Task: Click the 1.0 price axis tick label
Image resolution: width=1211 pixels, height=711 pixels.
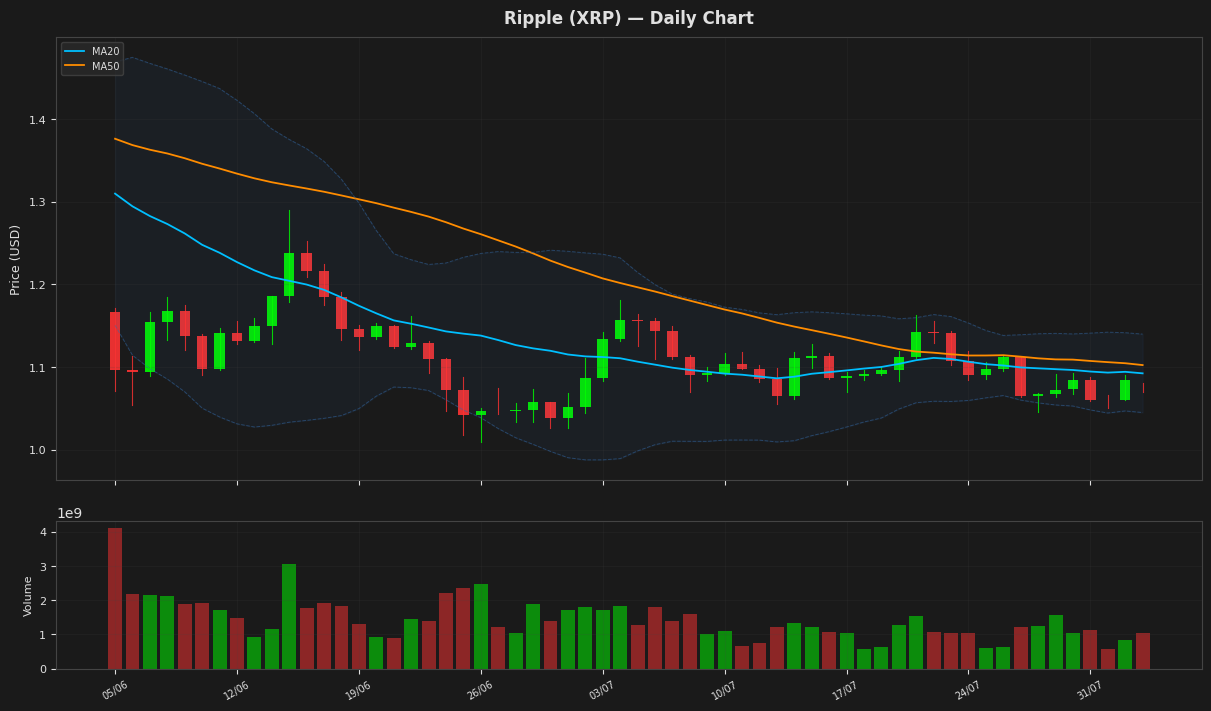Action: click(39, 450)
